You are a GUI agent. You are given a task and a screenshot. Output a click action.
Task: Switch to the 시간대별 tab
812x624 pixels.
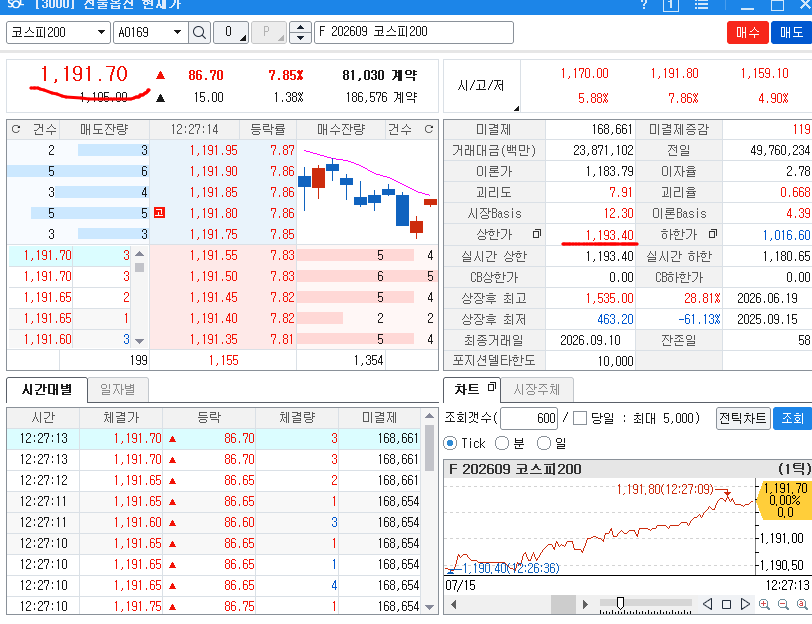47,389
